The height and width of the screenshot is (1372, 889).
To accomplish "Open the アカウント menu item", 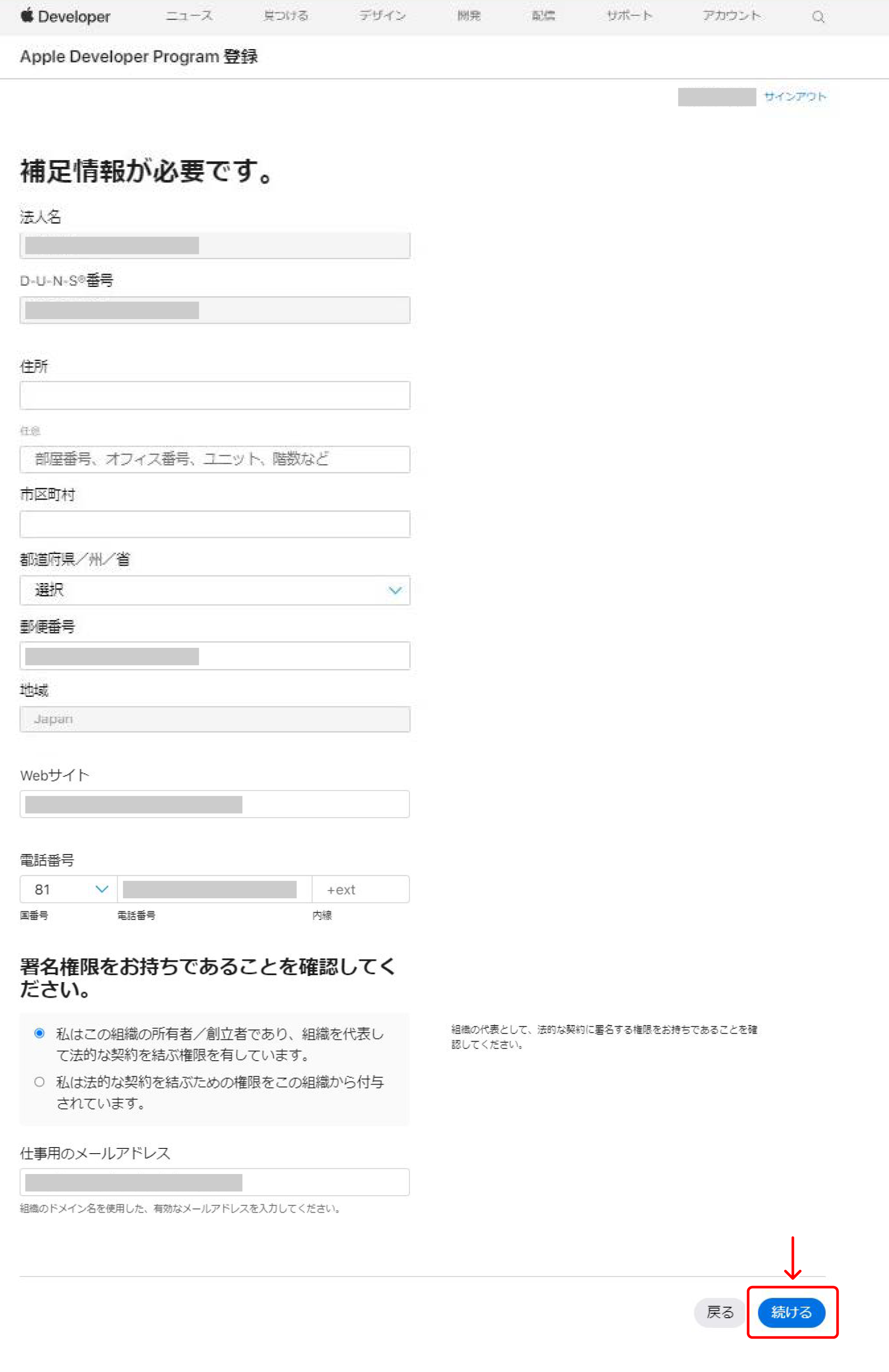I will [731, 16].
